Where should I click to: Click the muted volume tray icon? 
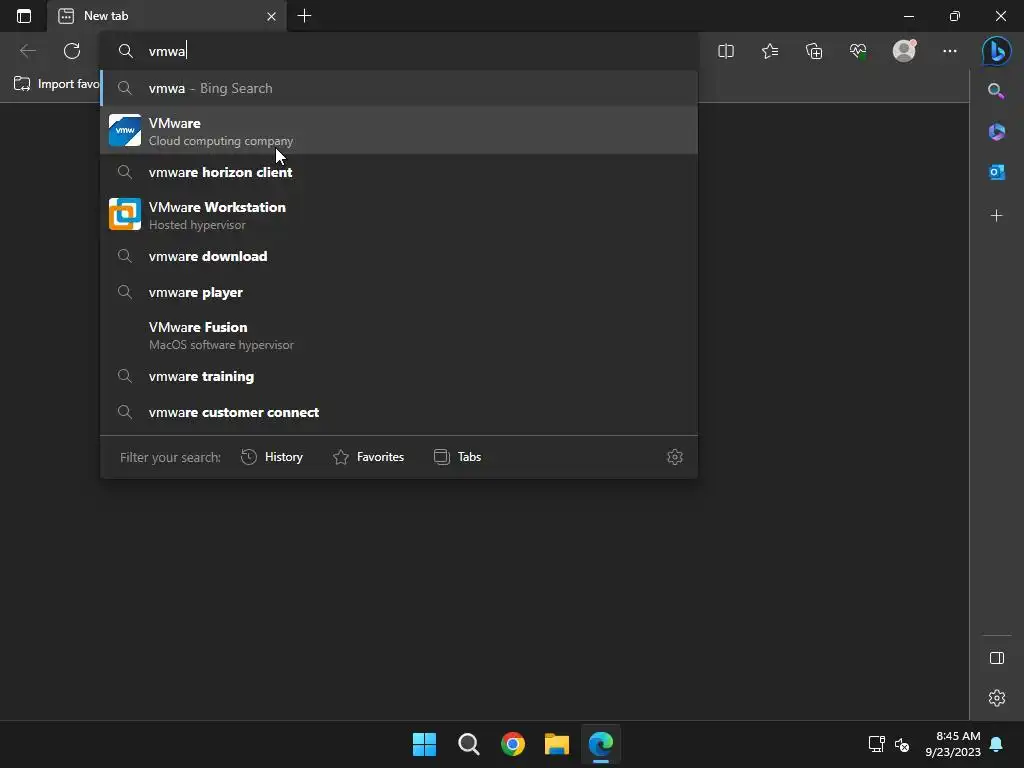tap(902, 744)
